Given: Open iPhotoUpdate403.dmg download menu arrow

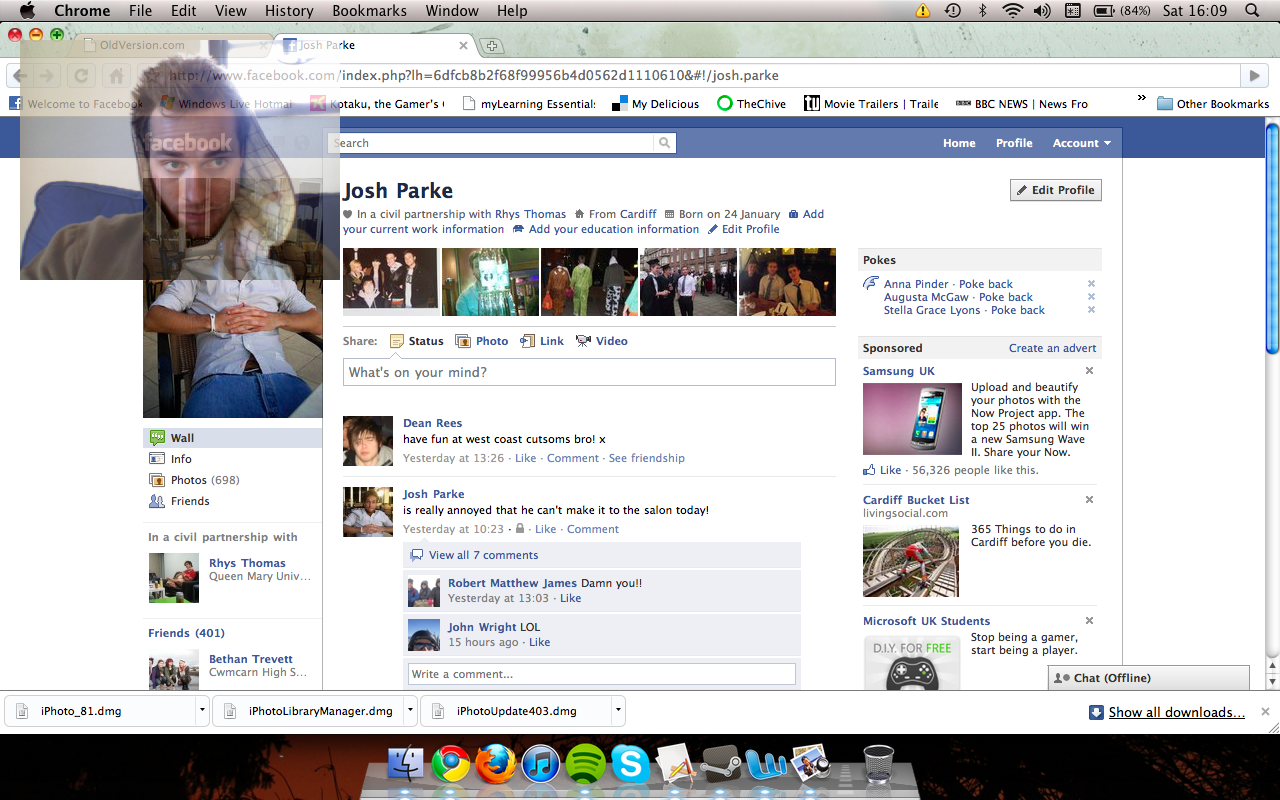Looking at the screenshot, I should 618,711.
